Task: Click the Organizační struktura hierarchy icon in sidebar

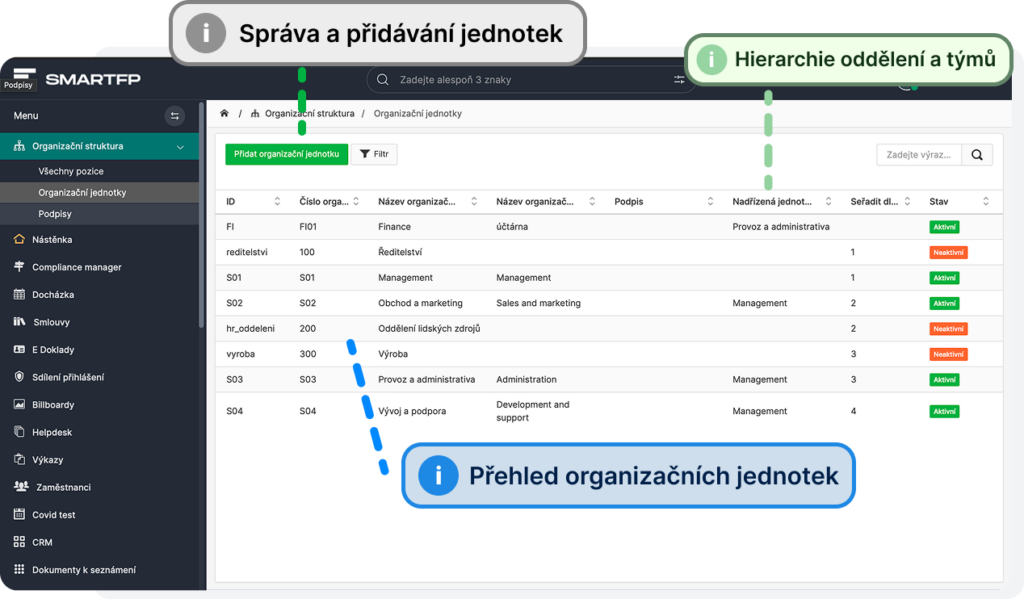Action: 19,146
